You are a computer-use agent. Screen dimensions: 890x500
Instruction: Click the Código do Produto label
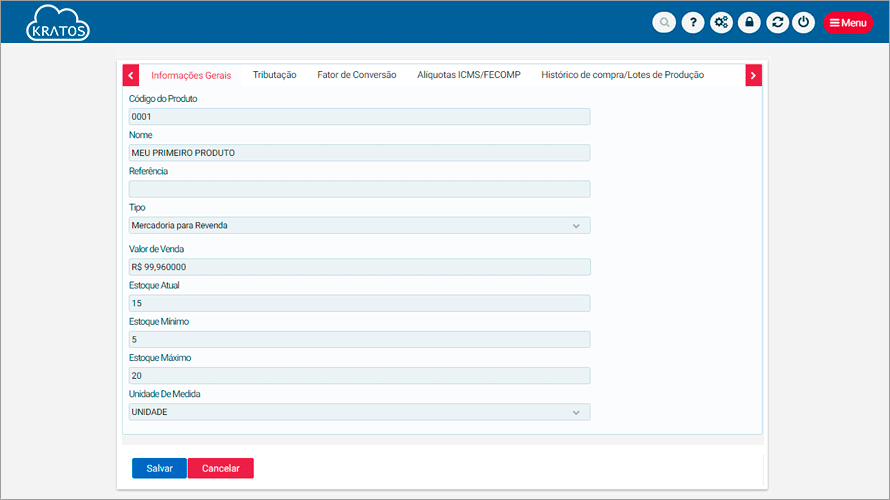pos(163,99)
